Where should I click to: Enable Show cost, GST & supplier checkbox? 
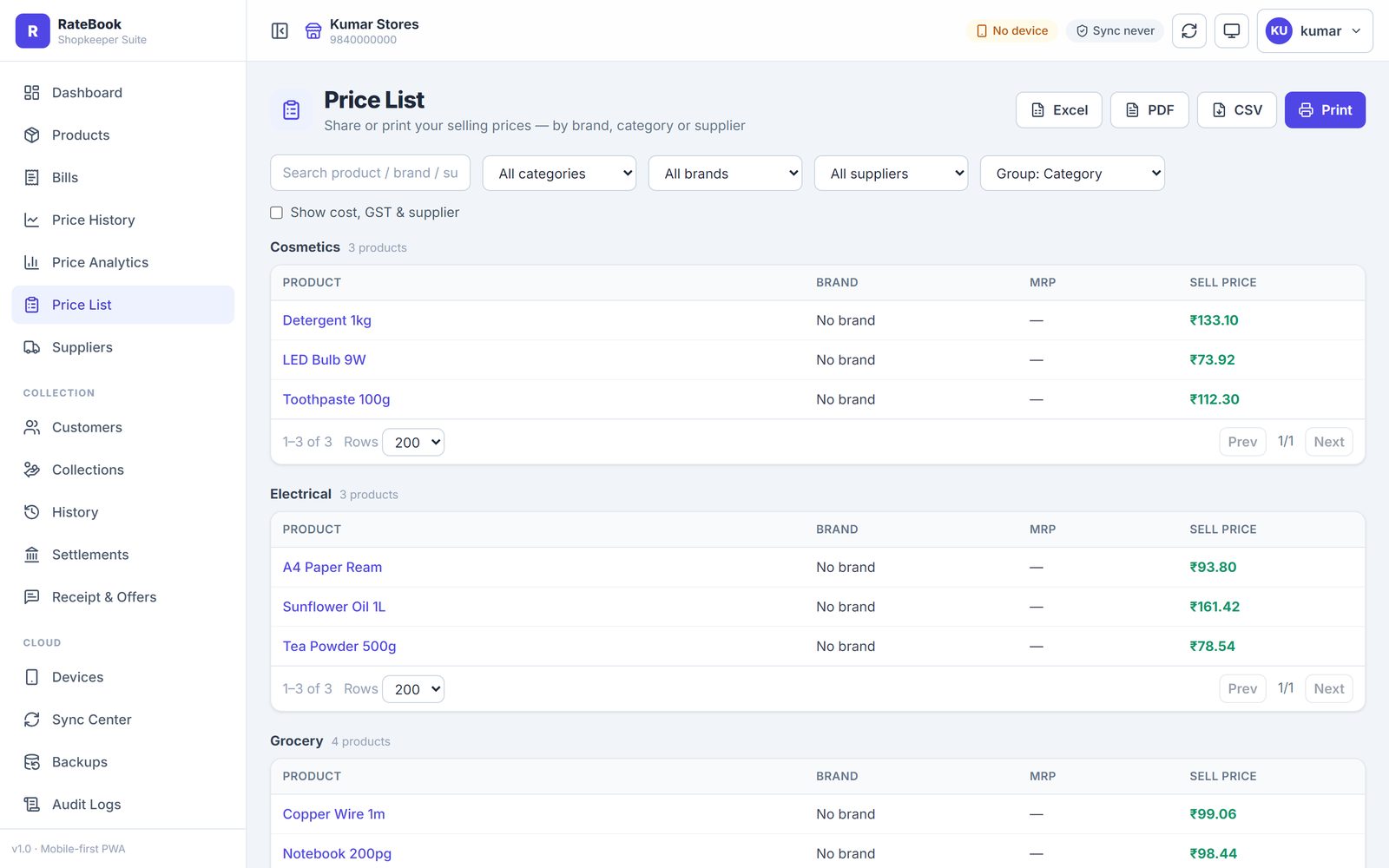[x=277, y=213]
